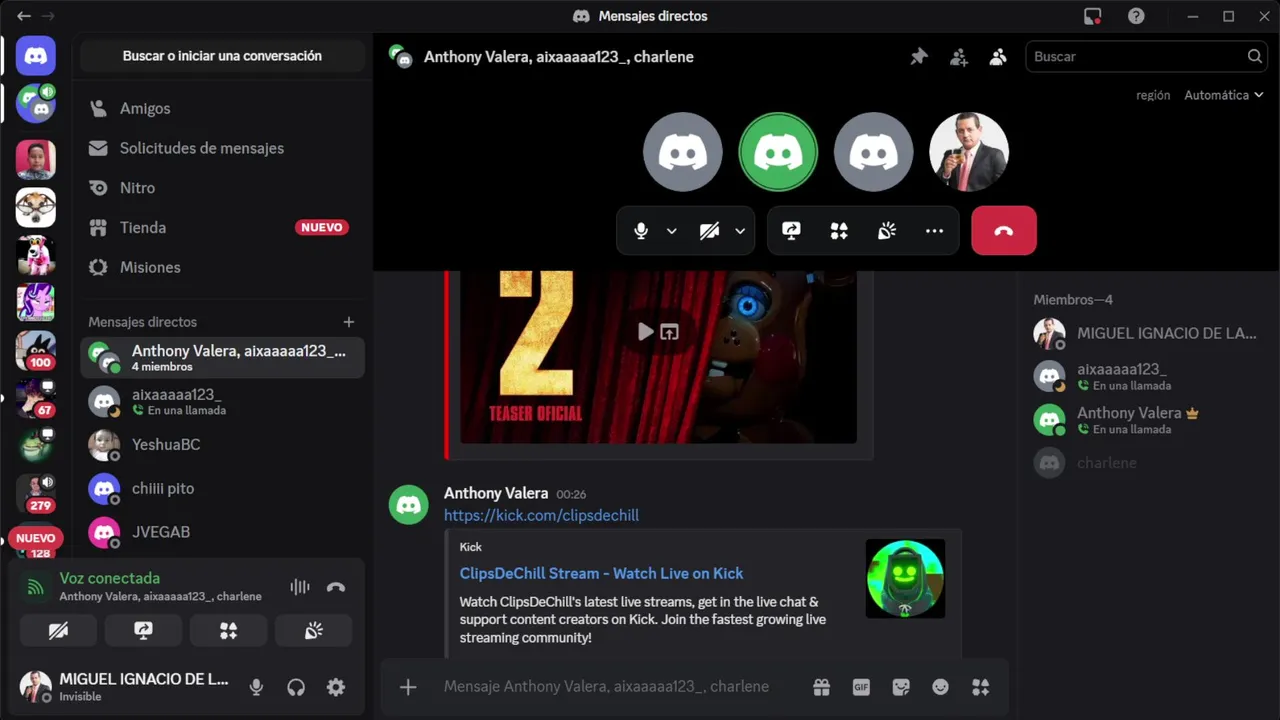Open attachment plus button in message box

point(408,687)
